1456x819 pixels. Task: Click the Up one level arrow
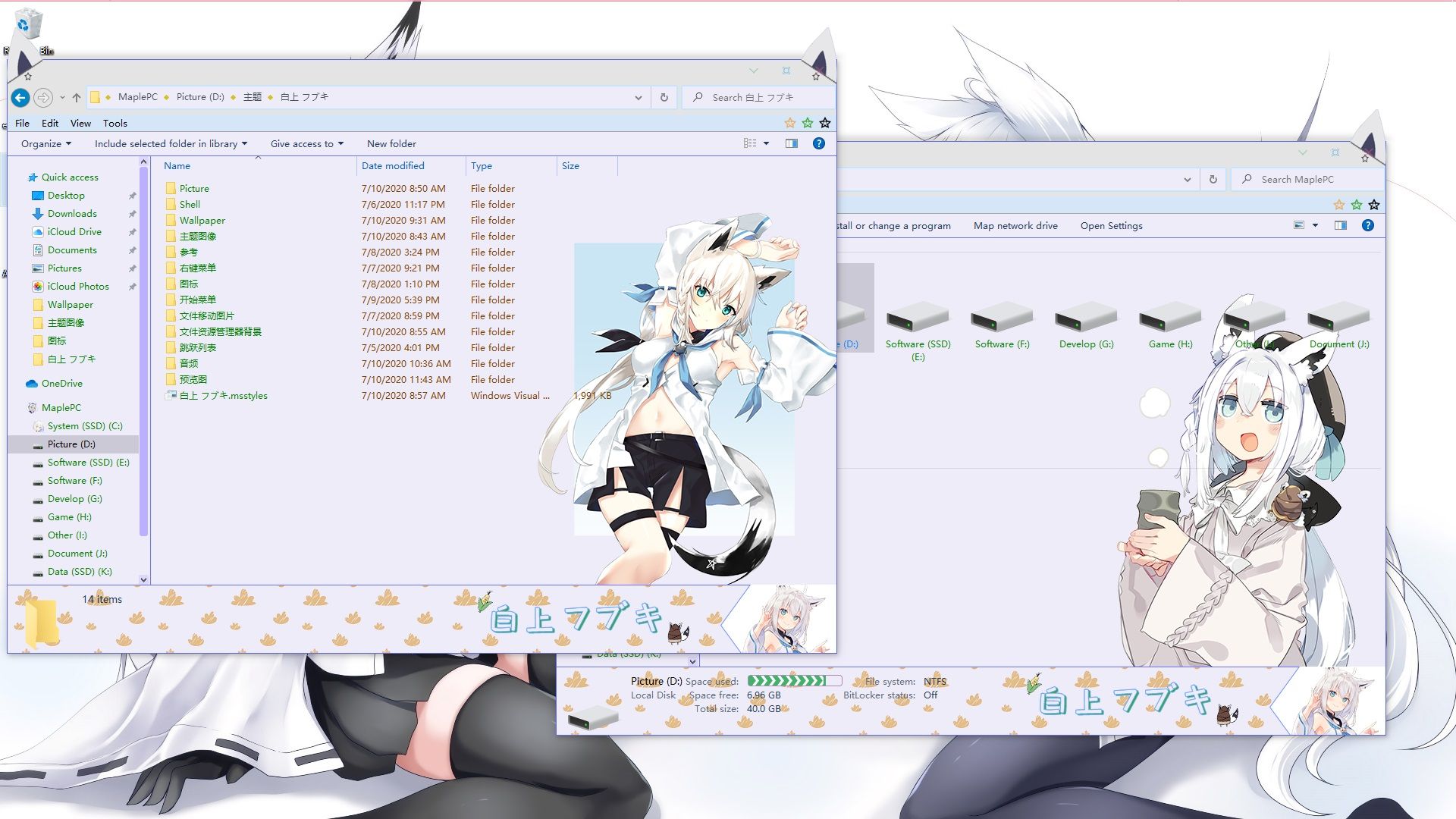tap(77, 97)
